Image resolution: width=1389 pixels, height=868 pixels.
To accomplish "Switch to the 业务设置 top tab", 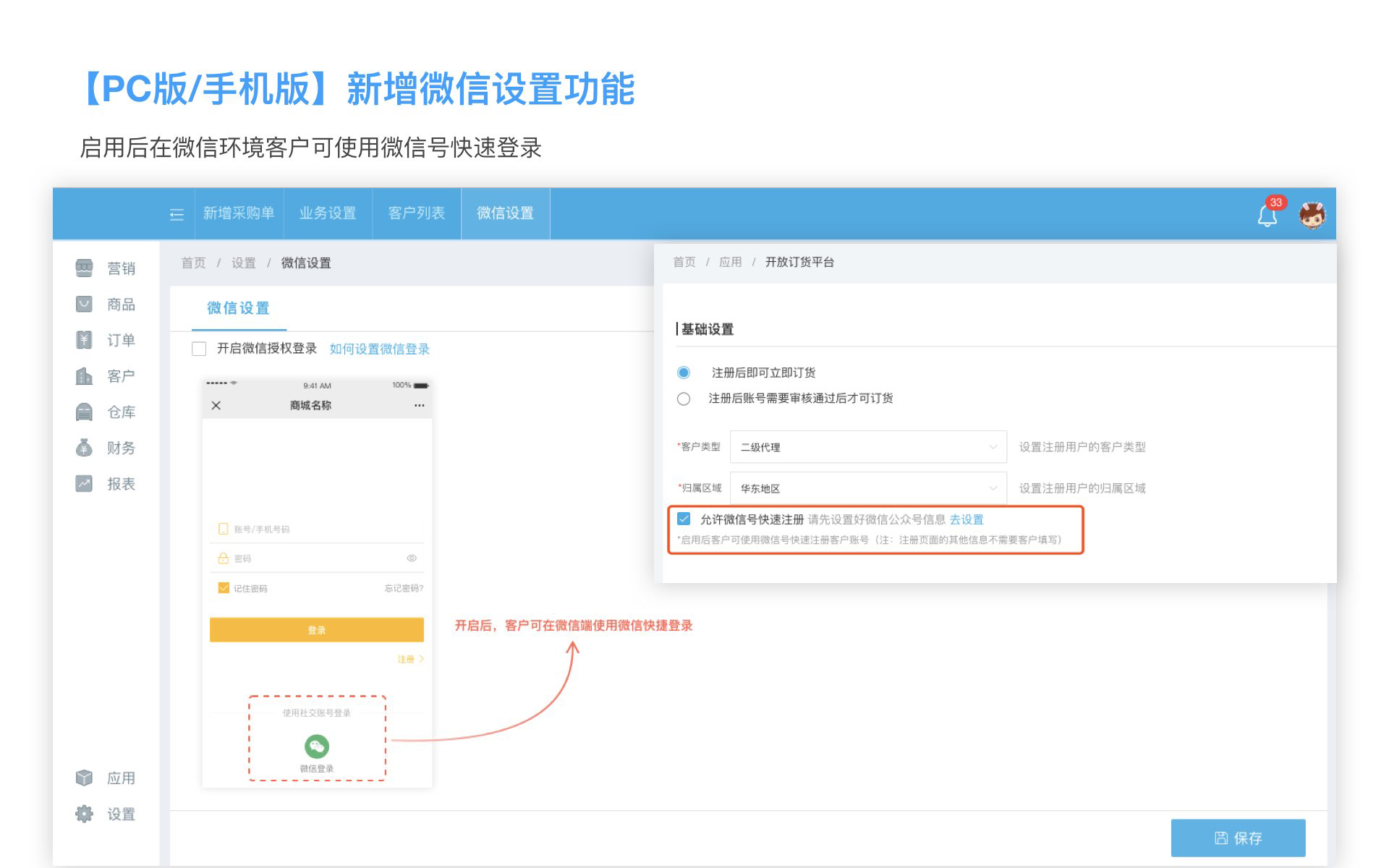I will 328,213.
